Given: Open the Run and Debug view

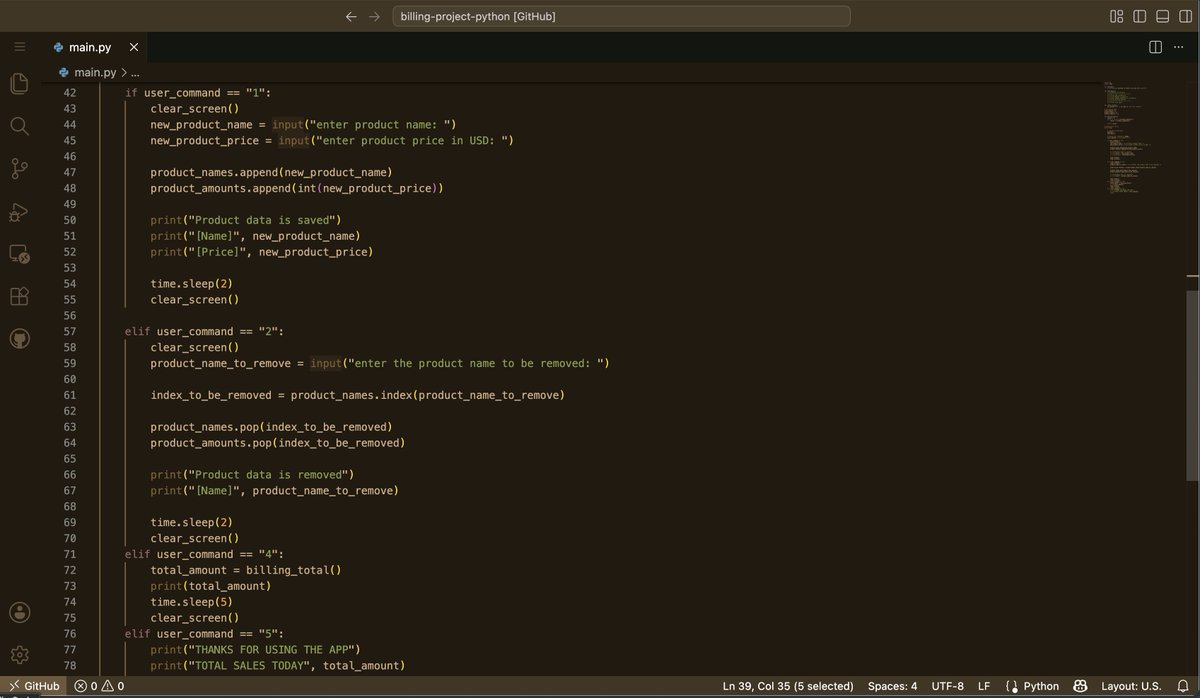Looking at the screenshot, I should click(x=19, y=211).
